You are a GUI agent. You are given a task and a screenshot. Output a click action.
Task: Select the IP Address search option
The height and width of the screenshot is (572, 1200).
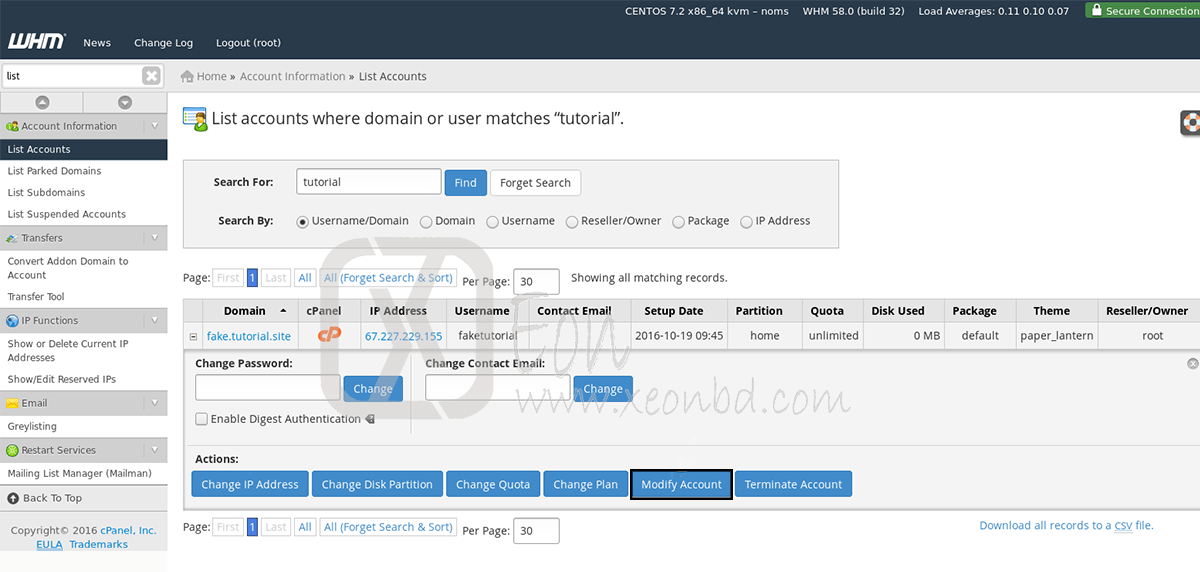[x=746, y=222]
